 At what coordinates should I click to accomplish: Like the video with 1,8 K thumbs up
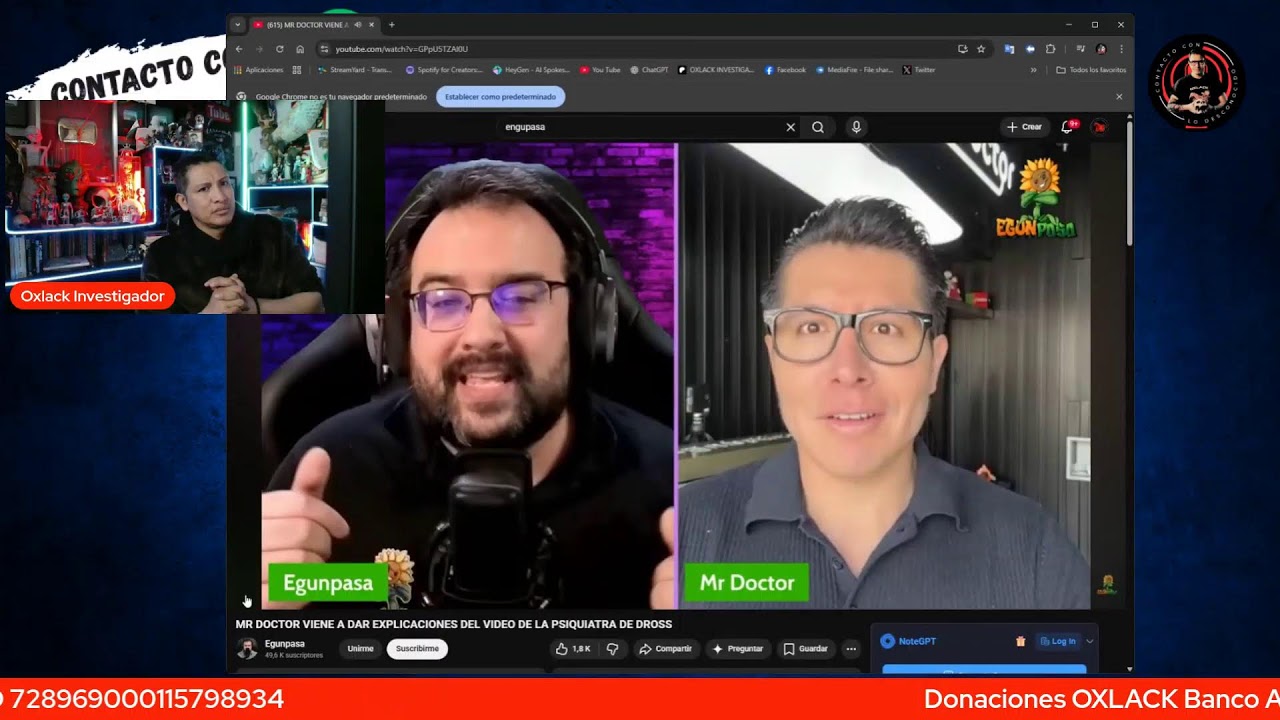tap(574, 649)
